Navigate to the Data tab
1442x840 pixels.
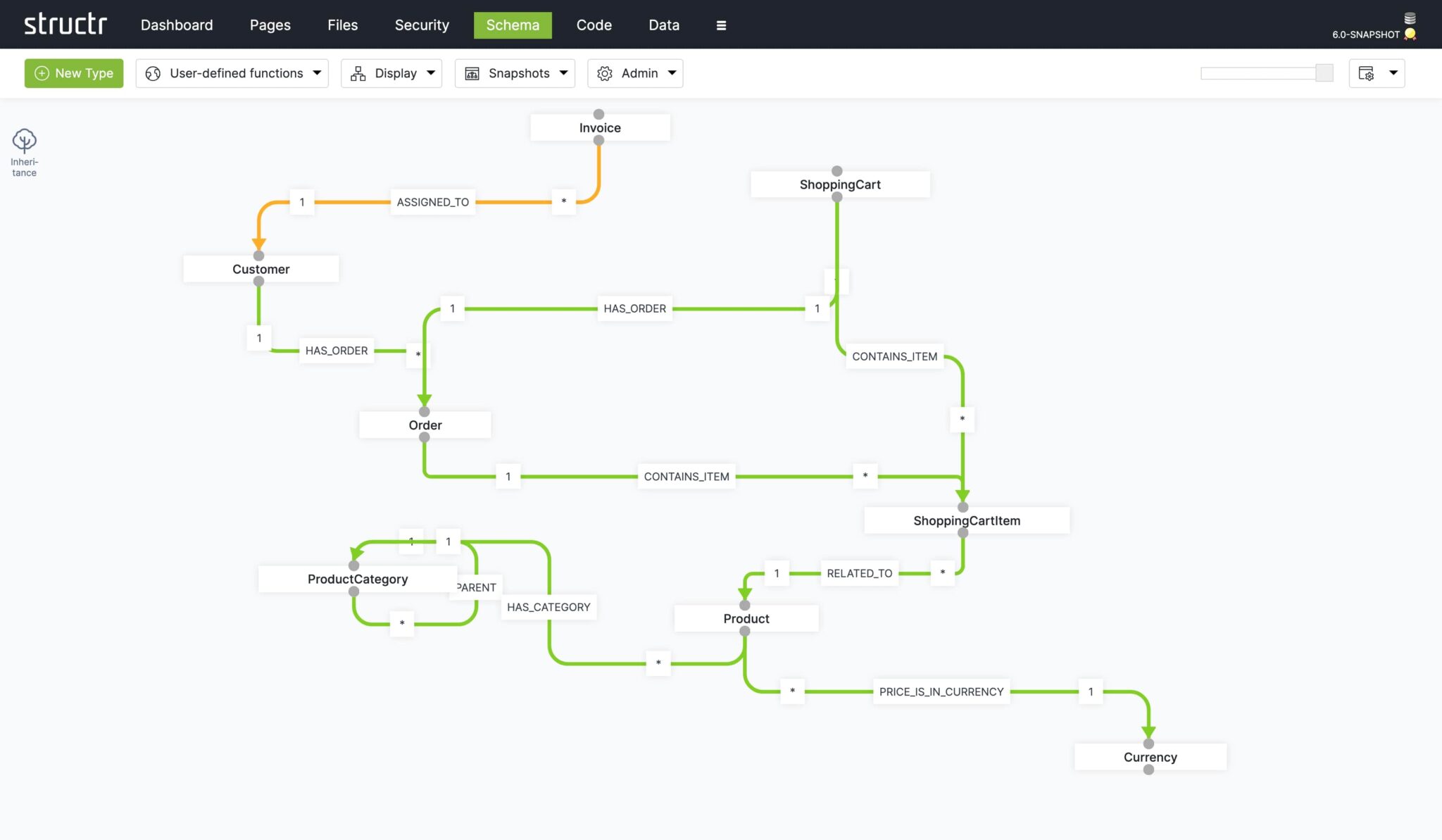tap(663, 25)
